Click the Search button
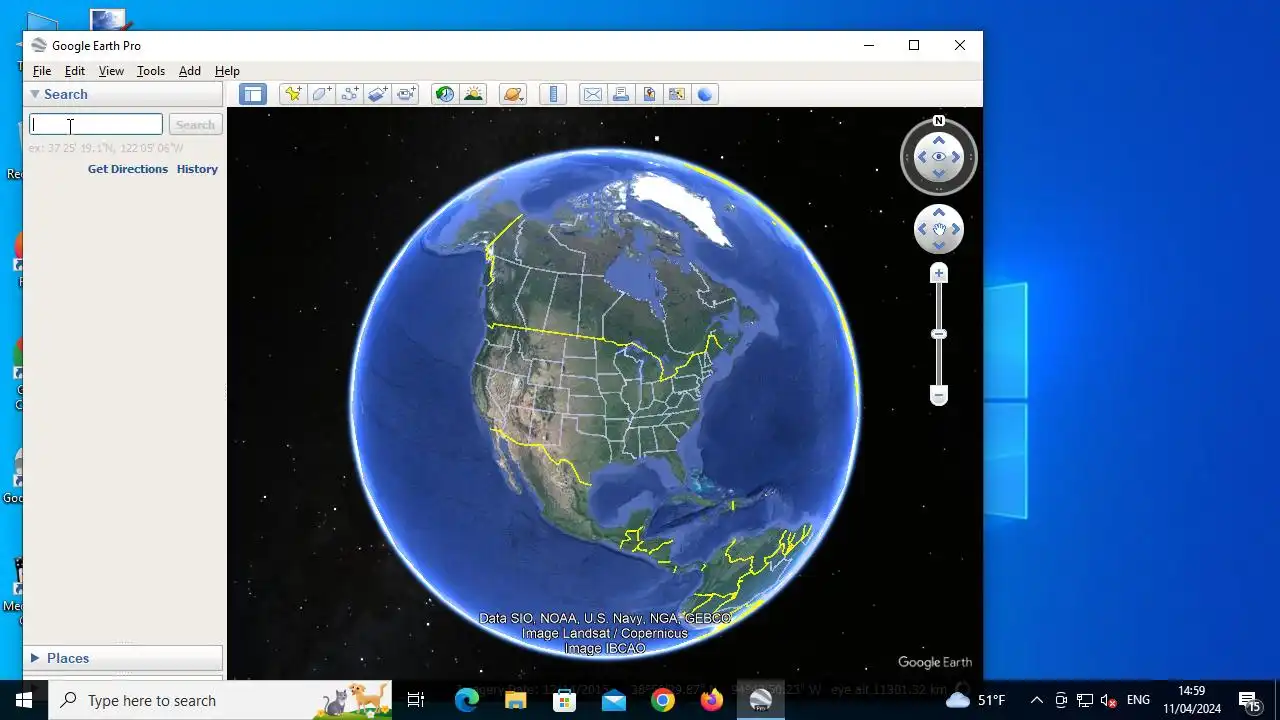This screenshot has width=1280, height=720. [195, 124]
